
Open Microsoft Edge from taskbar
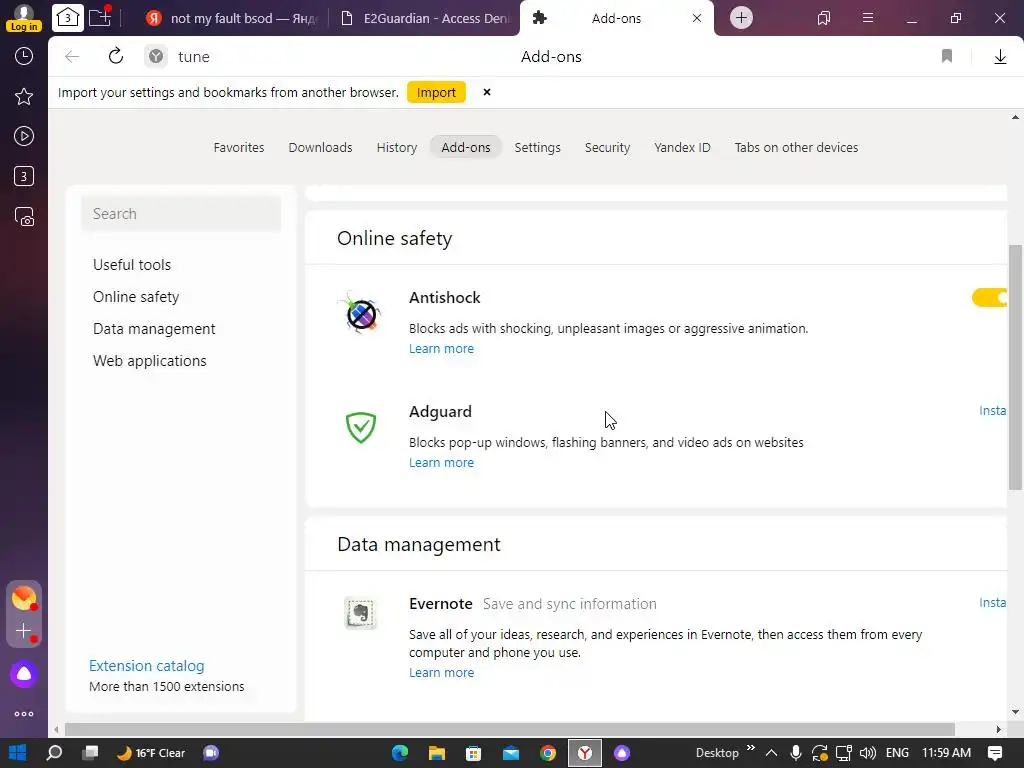pos(400,753)
